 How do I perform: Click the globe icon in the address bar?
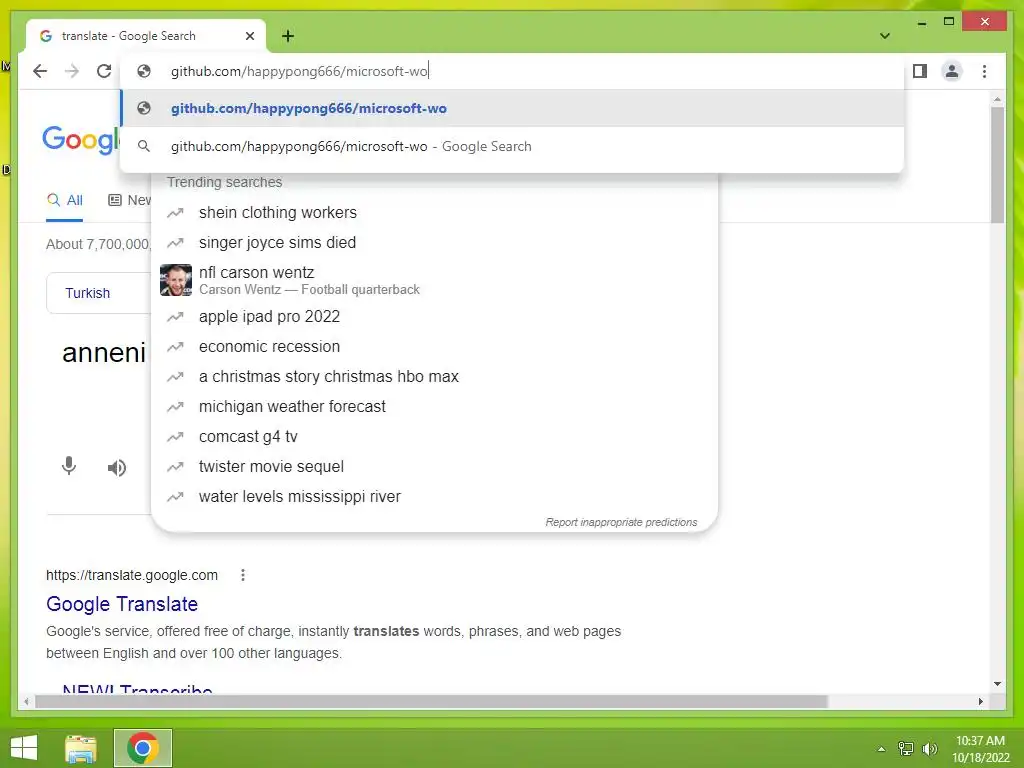[144, 71]
